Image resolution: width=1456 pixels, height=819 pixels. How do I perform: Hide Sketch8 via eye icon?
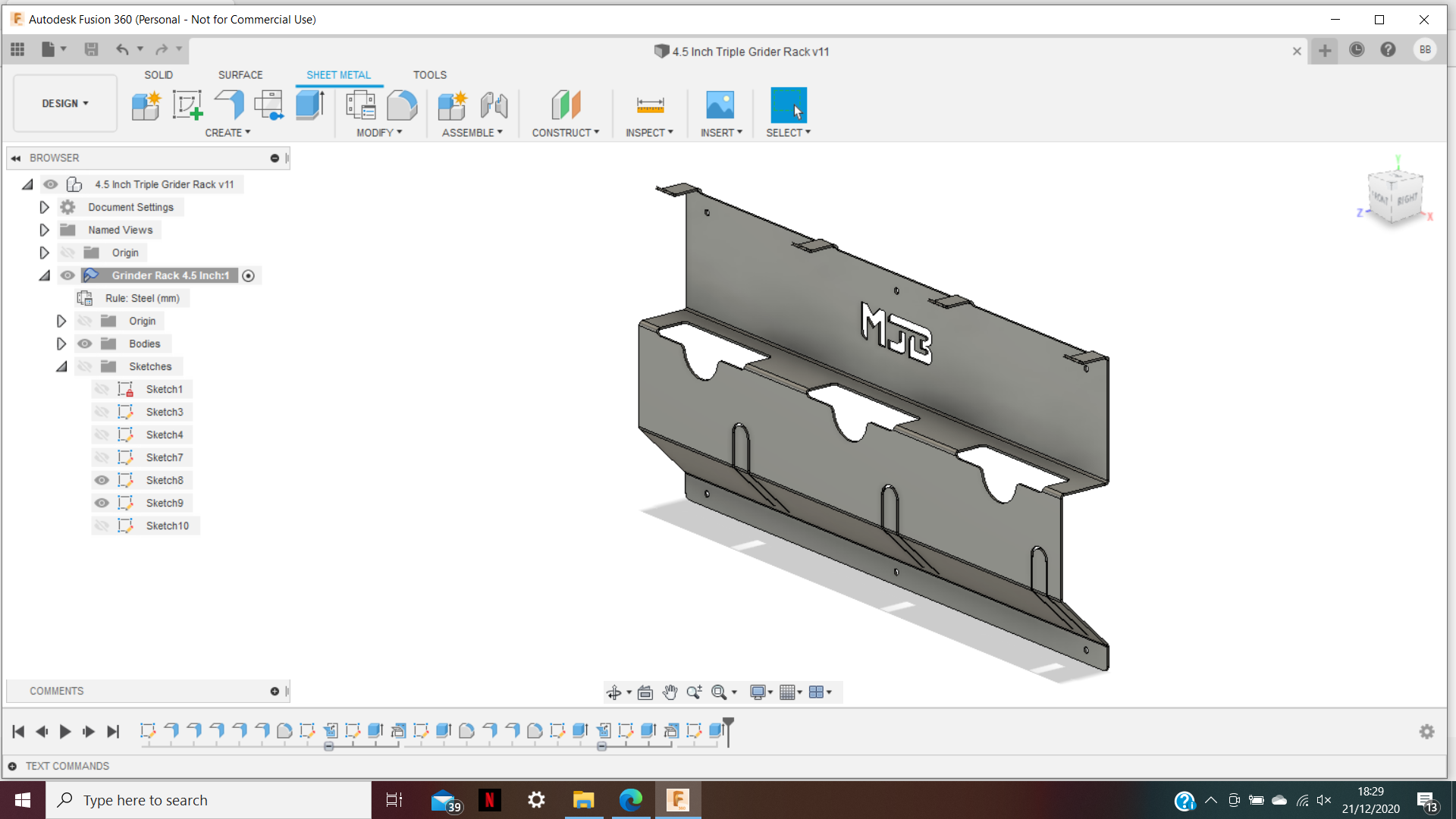pyautogui.click(x=102, y=480)
